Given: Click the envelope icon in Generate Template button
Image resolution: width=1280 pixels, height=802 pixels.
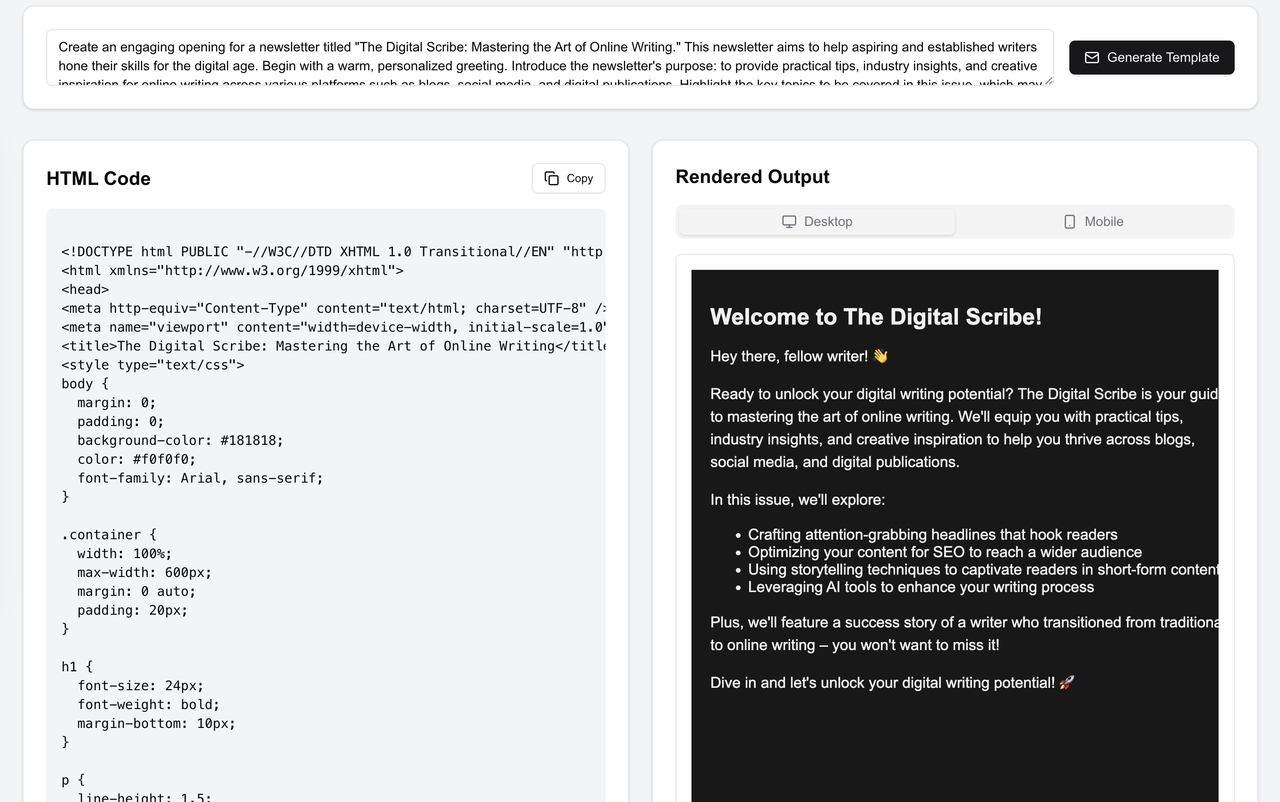Looking at the screenshot, I should point(1093,57).
